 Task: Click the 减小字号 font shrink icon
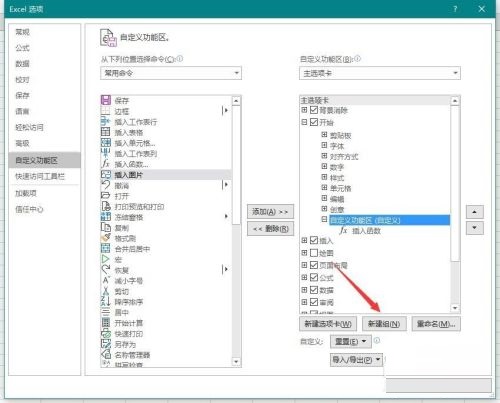point(106,280)
